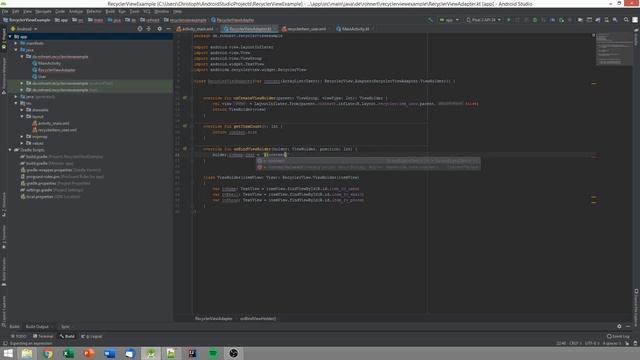Collapse the app module tree node
Viewport: 640px width, 360px height.
click(10, 37)
